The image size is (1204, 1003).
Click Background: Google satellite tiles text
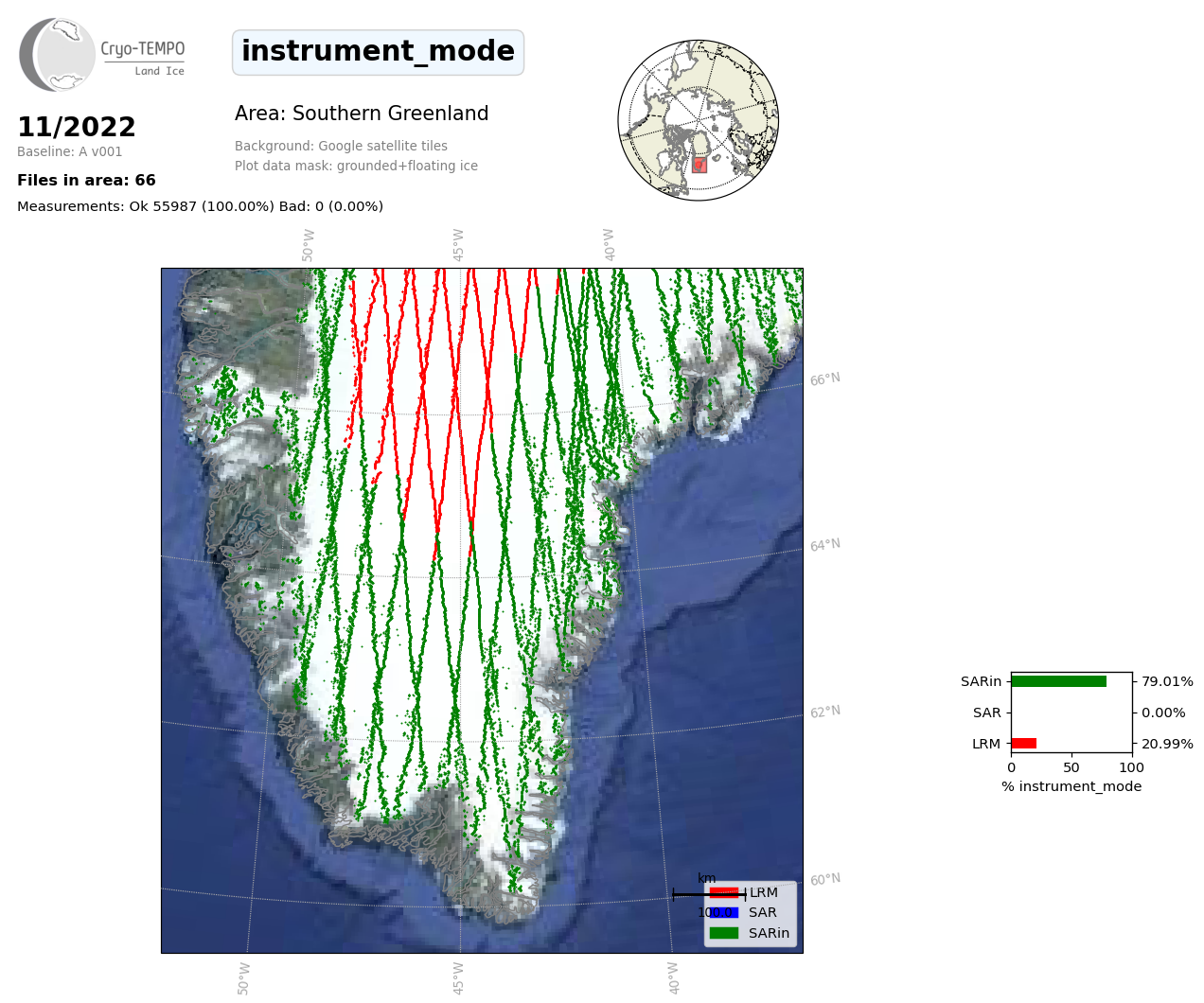pos(341,146)
